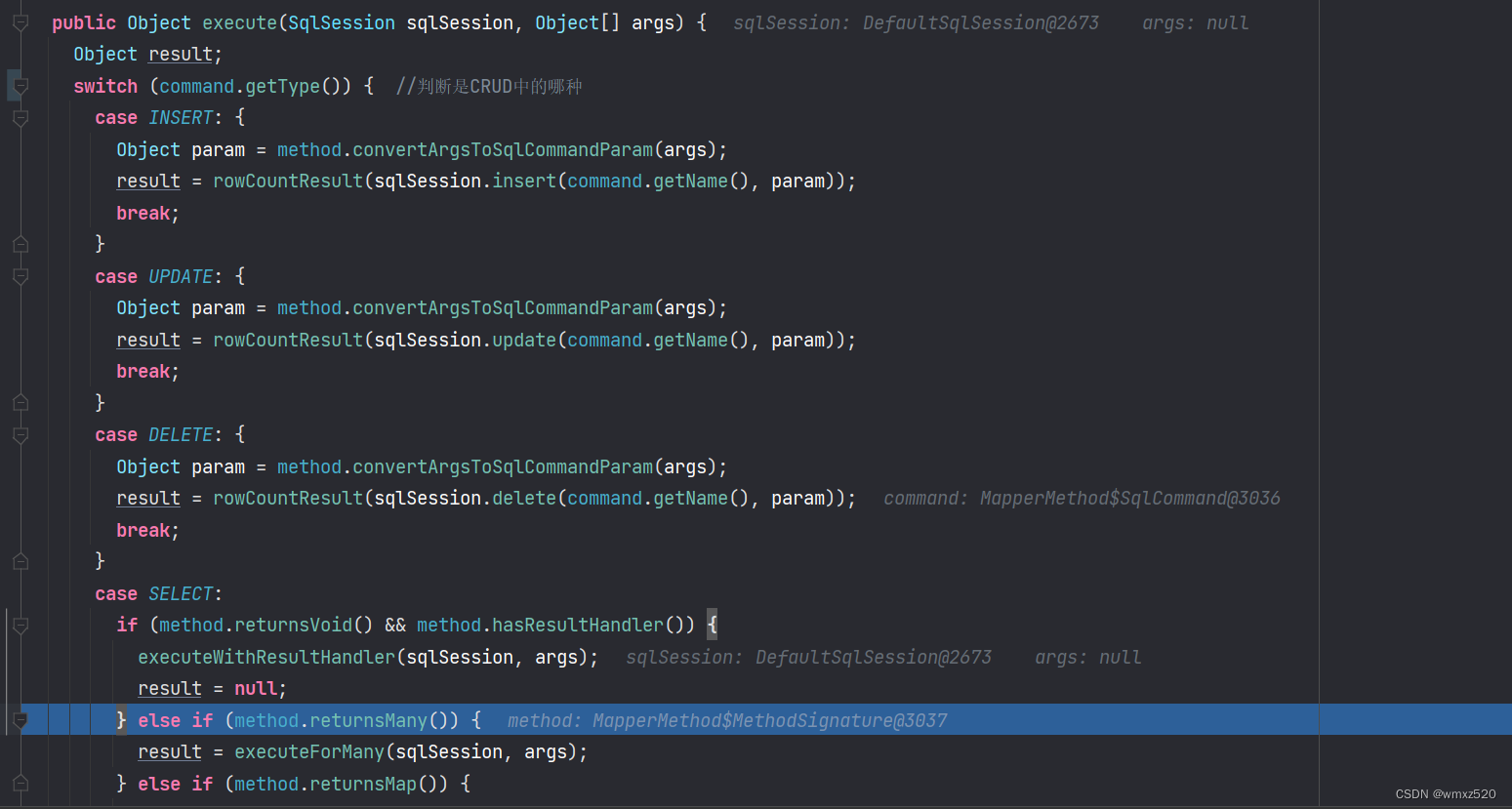Click the sqlSession.delete call
1512x809 pixels.
[x=465, y=499]
